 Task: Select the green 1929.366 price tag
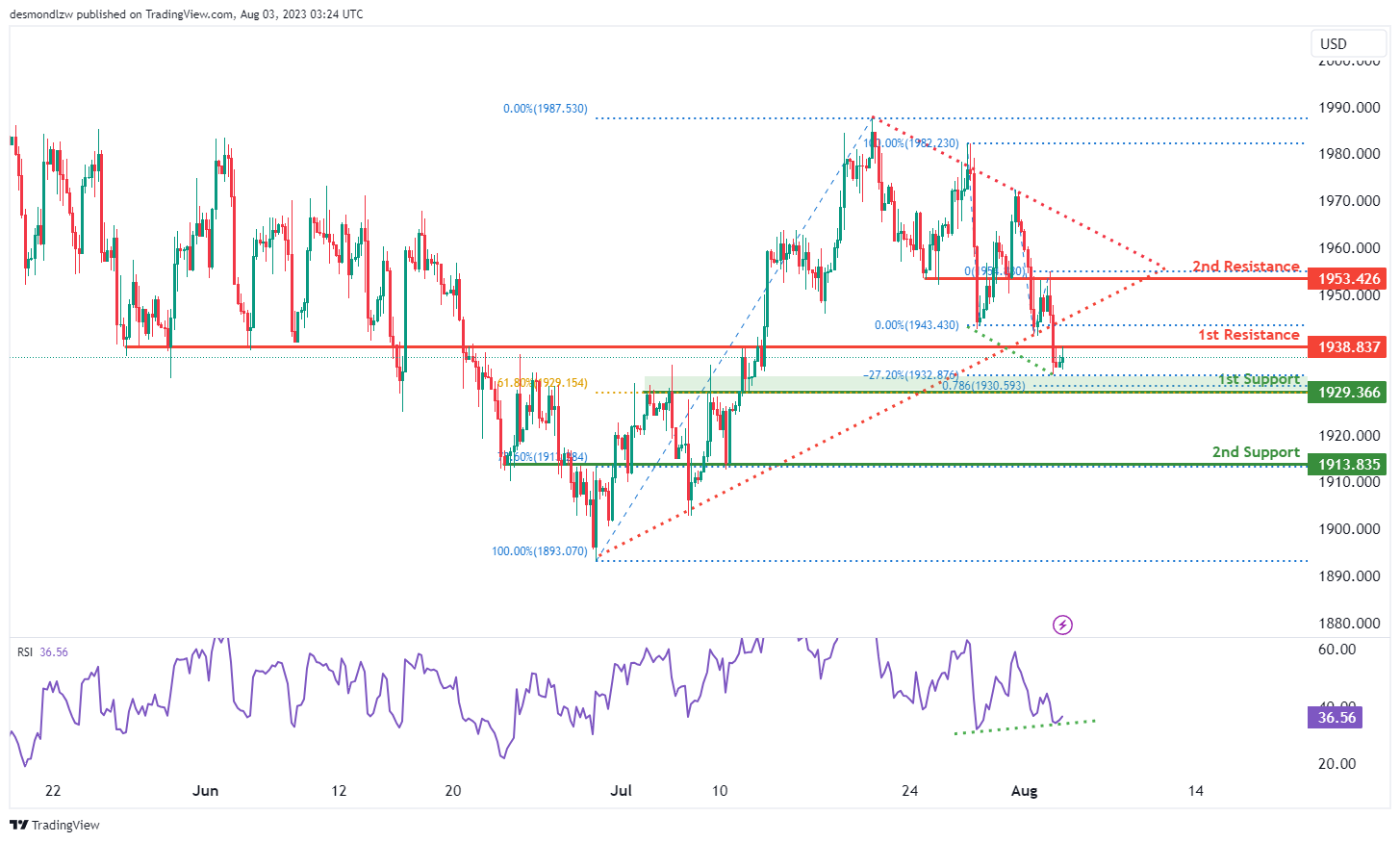coord(1347,393)
